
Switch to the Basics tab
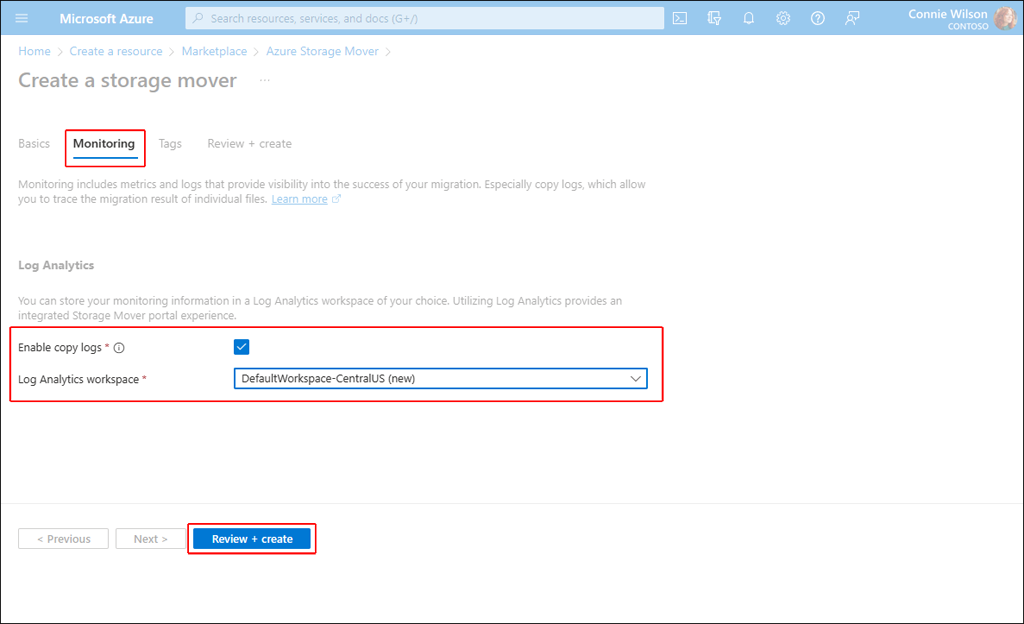[x=34, y=144]
